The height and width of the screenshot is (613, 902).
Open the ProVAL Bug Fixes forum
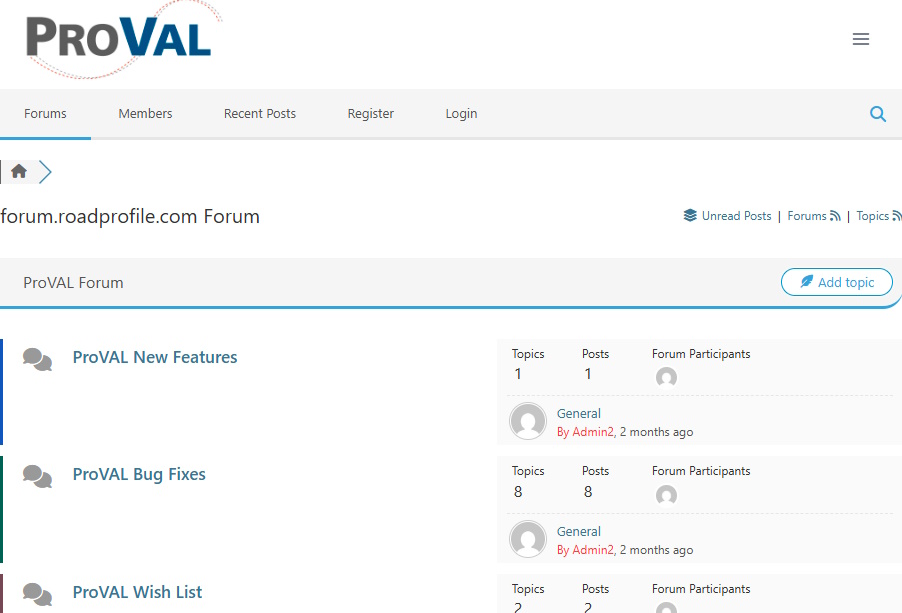(x=139, y=474)
